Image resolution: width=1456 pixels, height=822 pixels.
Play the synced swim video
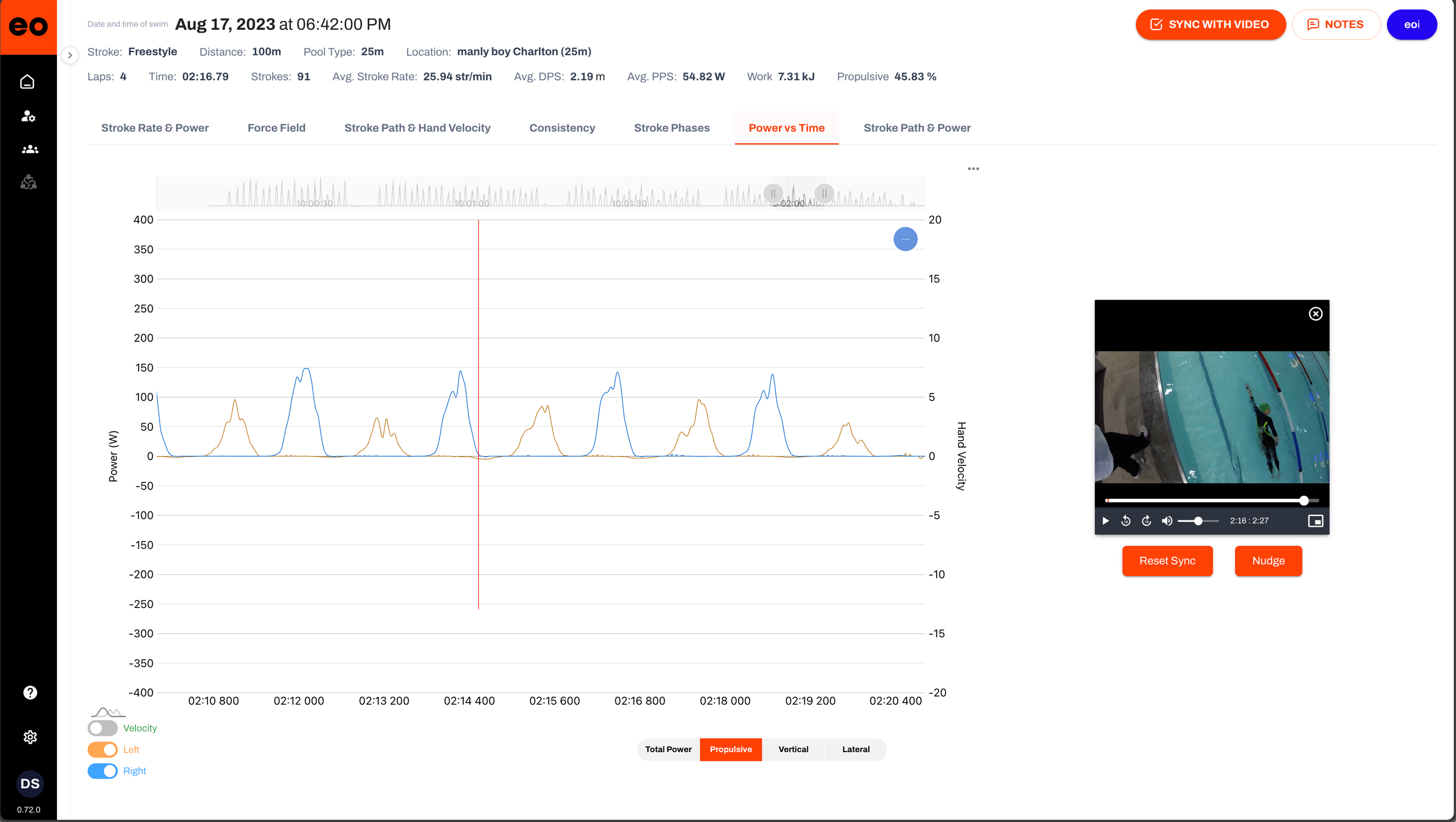(1105, 521)
